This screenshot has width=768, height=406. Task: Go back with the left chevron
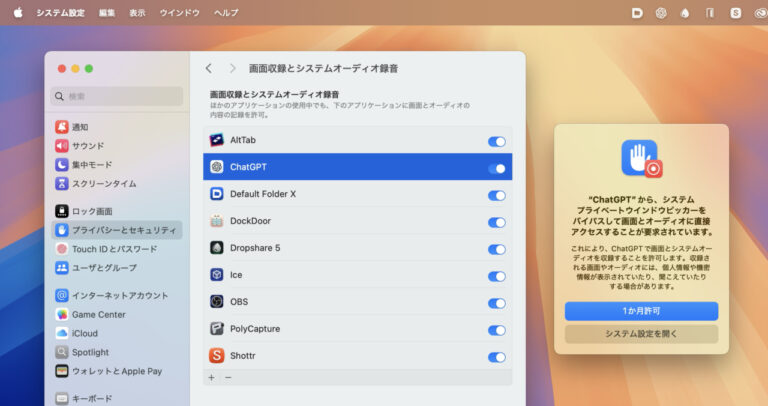(x=208, y=68)
